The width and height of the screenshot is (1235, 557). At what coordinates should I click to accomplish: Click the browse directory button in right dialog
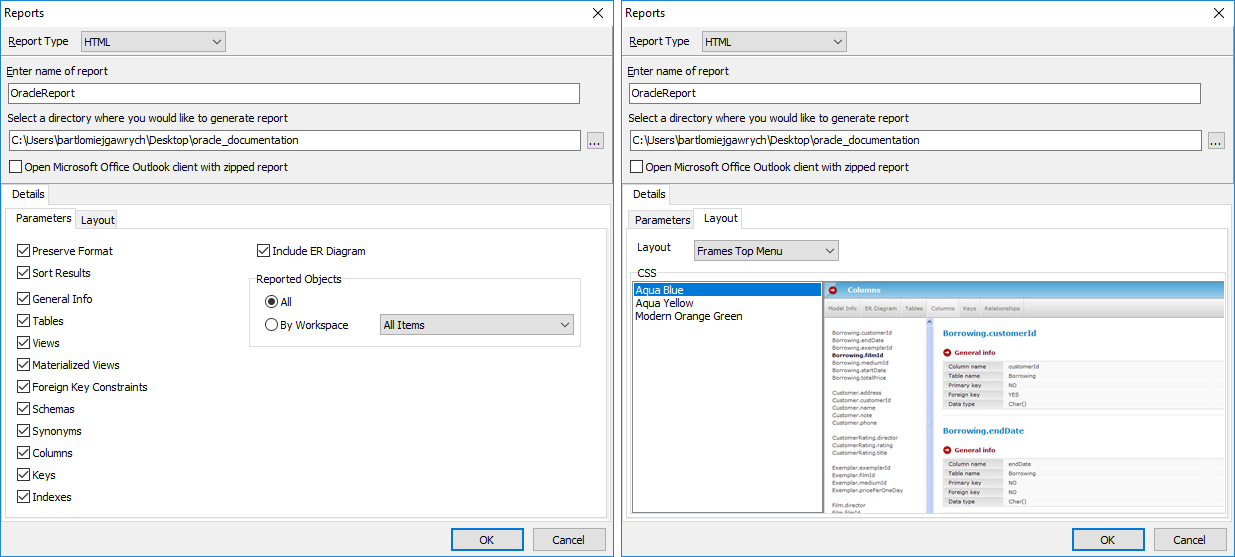point(1216,141)
